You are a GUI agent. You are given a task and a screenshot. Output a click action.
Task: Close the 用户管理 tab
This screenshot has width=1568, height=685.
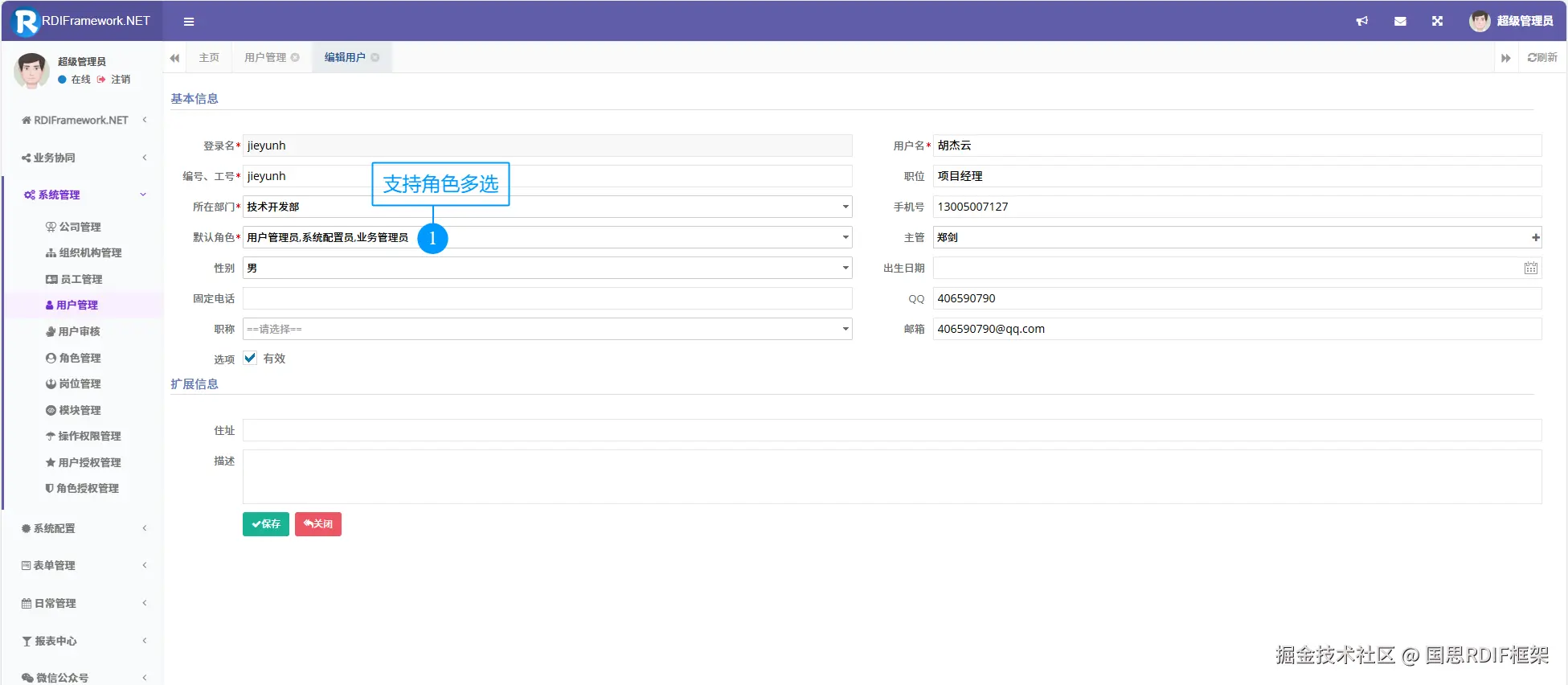pyautogui.click(x=295, y=57)
